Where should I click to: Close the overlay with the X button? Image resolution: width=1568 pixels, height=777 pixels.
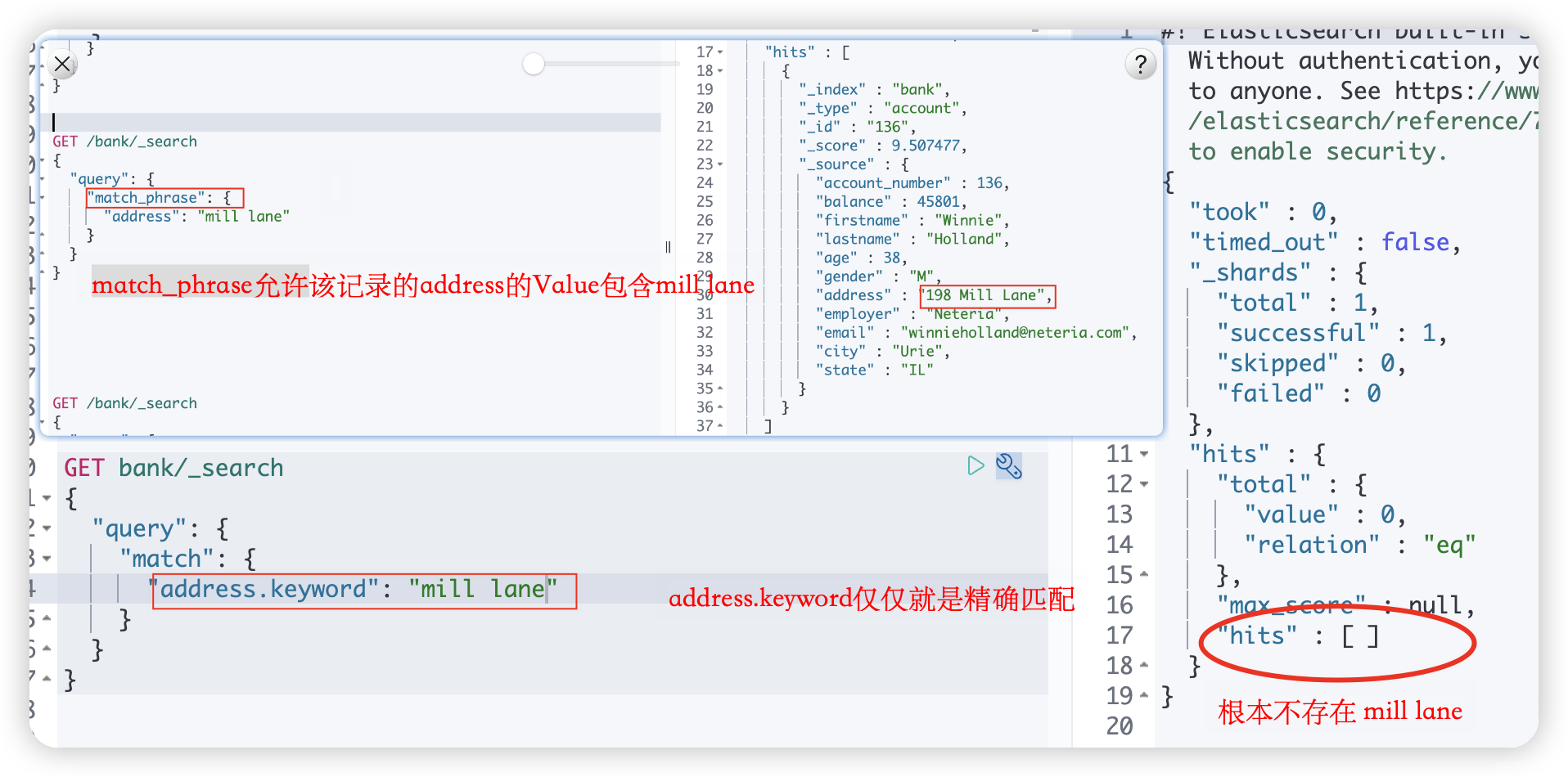pyautogui.click(x=62, y=64)
